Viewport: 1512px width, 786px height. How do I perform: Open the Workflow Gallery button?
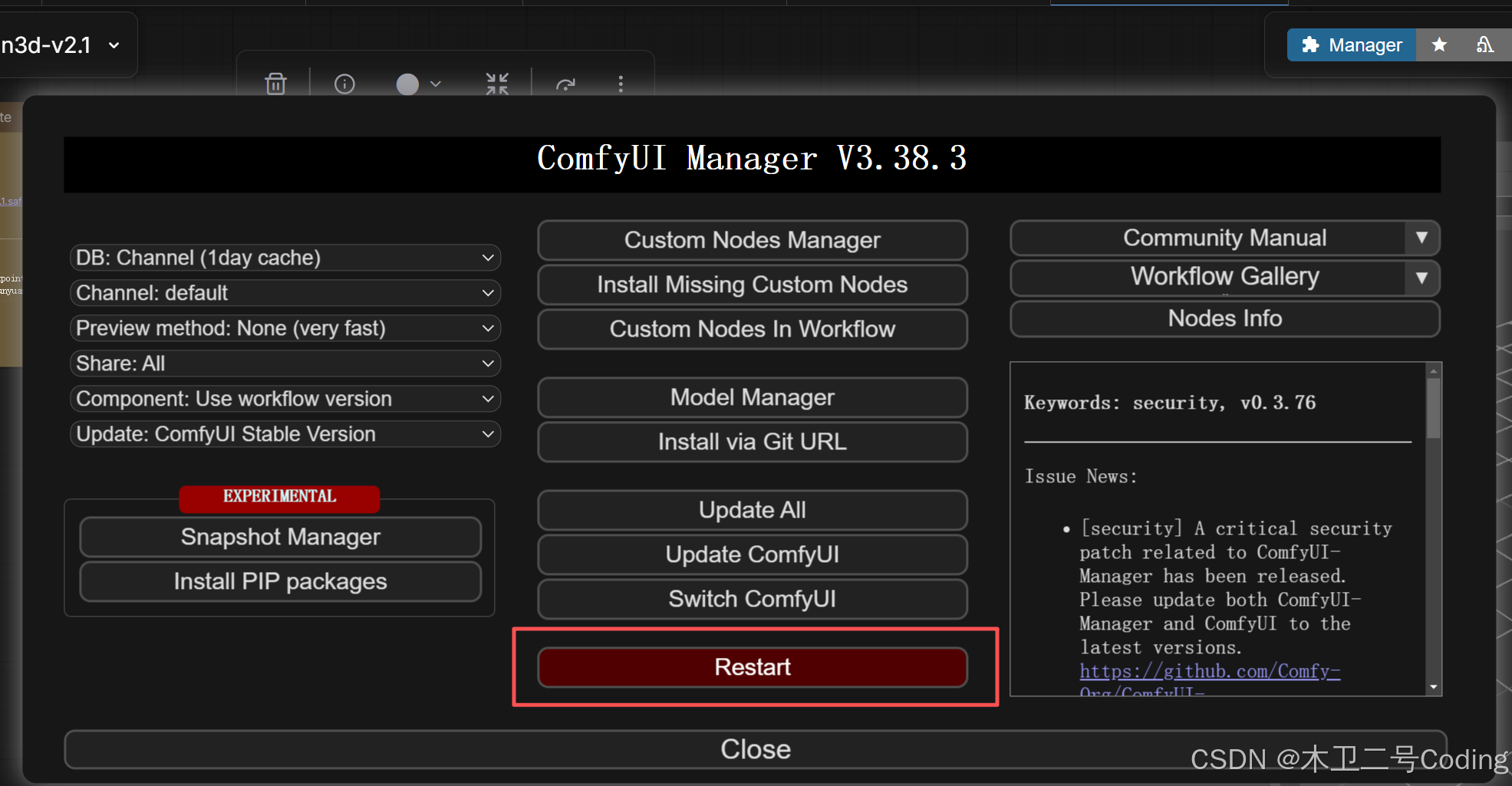pos(1208,277)
